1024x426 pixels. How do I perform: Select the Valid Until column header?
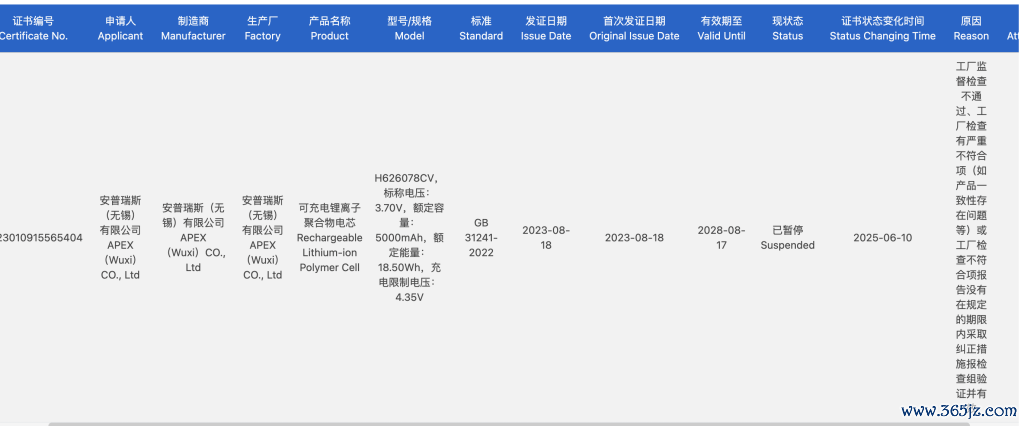722,29
